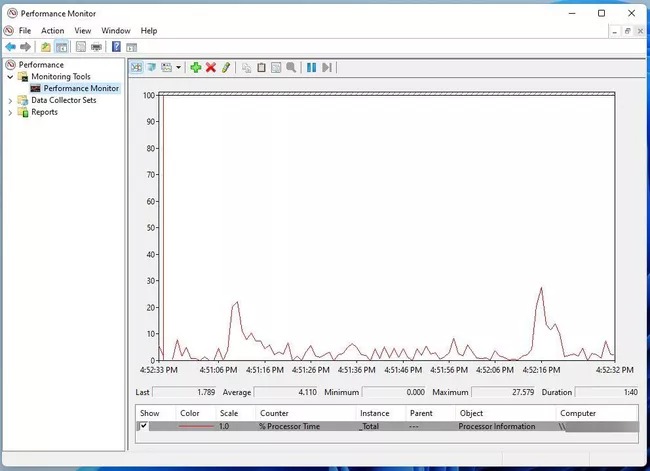650x471 pixels.
Task: Click the Highlight pencil icon
Action: point(226,67)
